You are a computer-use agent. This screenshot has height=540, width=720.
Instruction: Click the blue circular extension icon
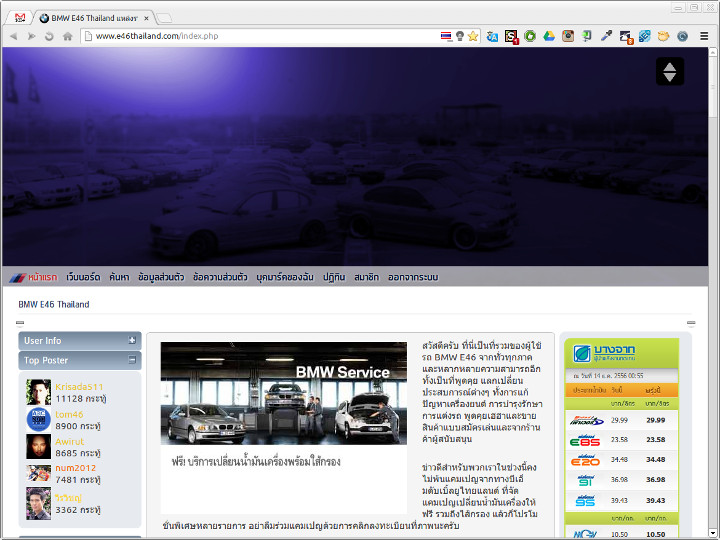click(682, 36)
